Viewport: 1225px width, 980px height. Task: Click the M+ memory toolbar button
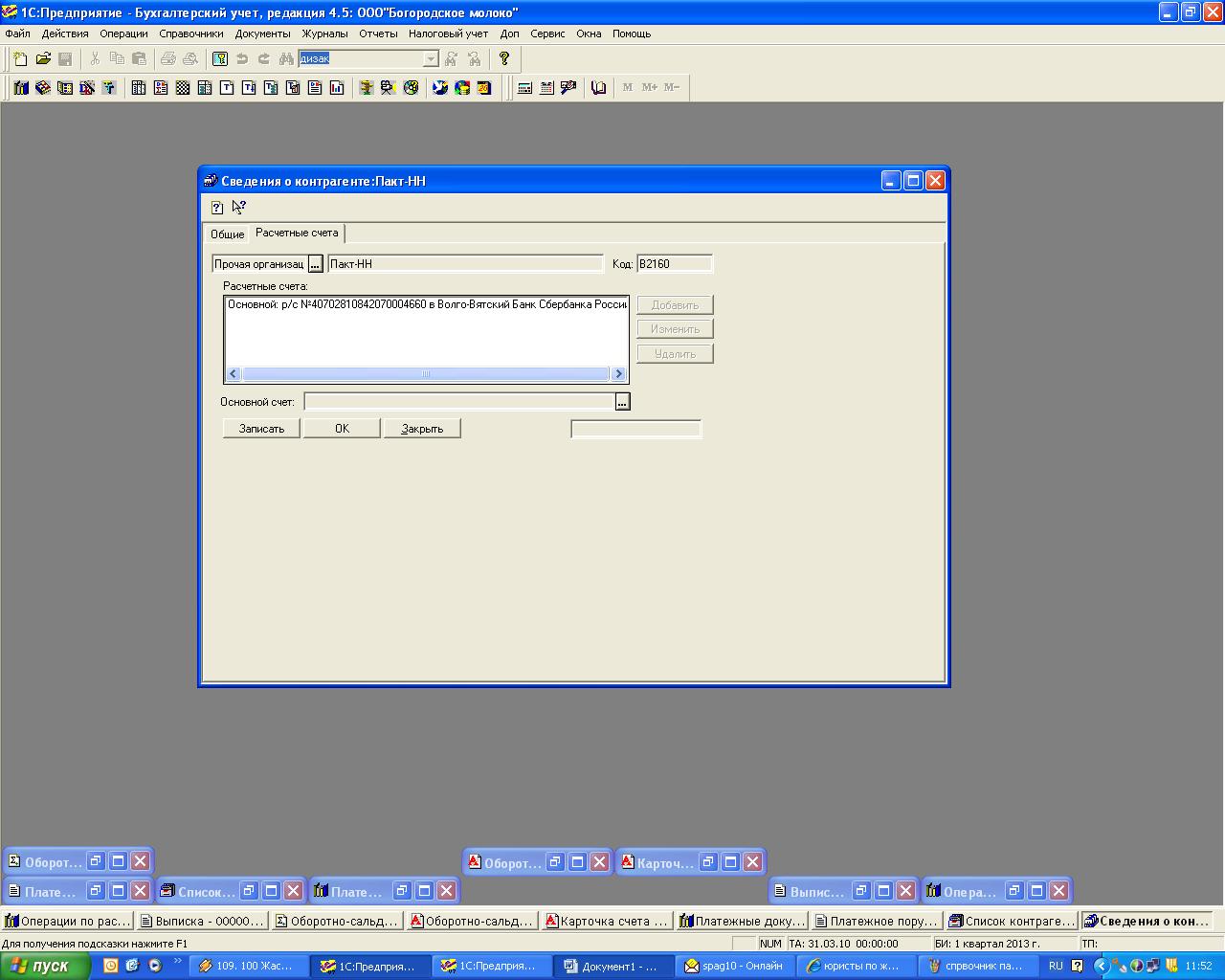coord(650,88)
